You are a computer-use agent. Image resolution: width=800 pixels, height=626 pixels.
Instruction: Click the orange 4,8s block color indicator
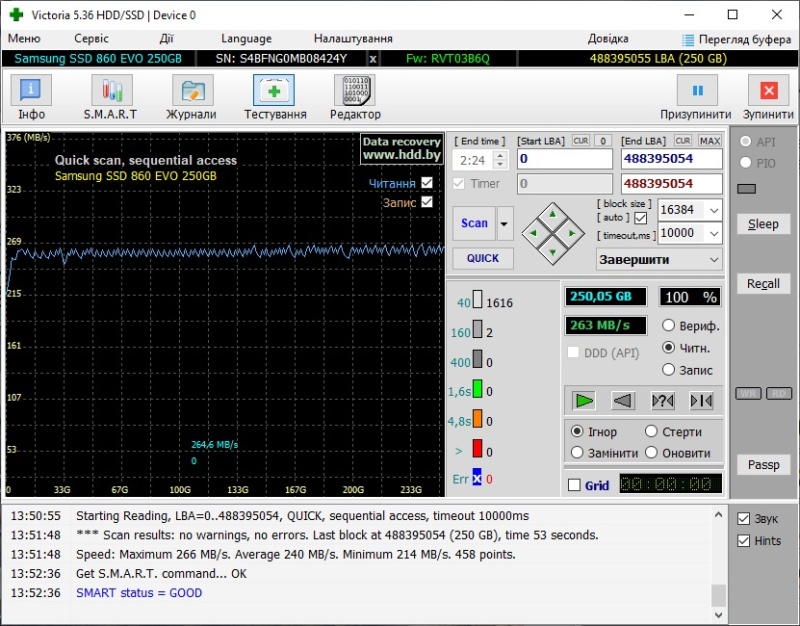click(478, 418)
